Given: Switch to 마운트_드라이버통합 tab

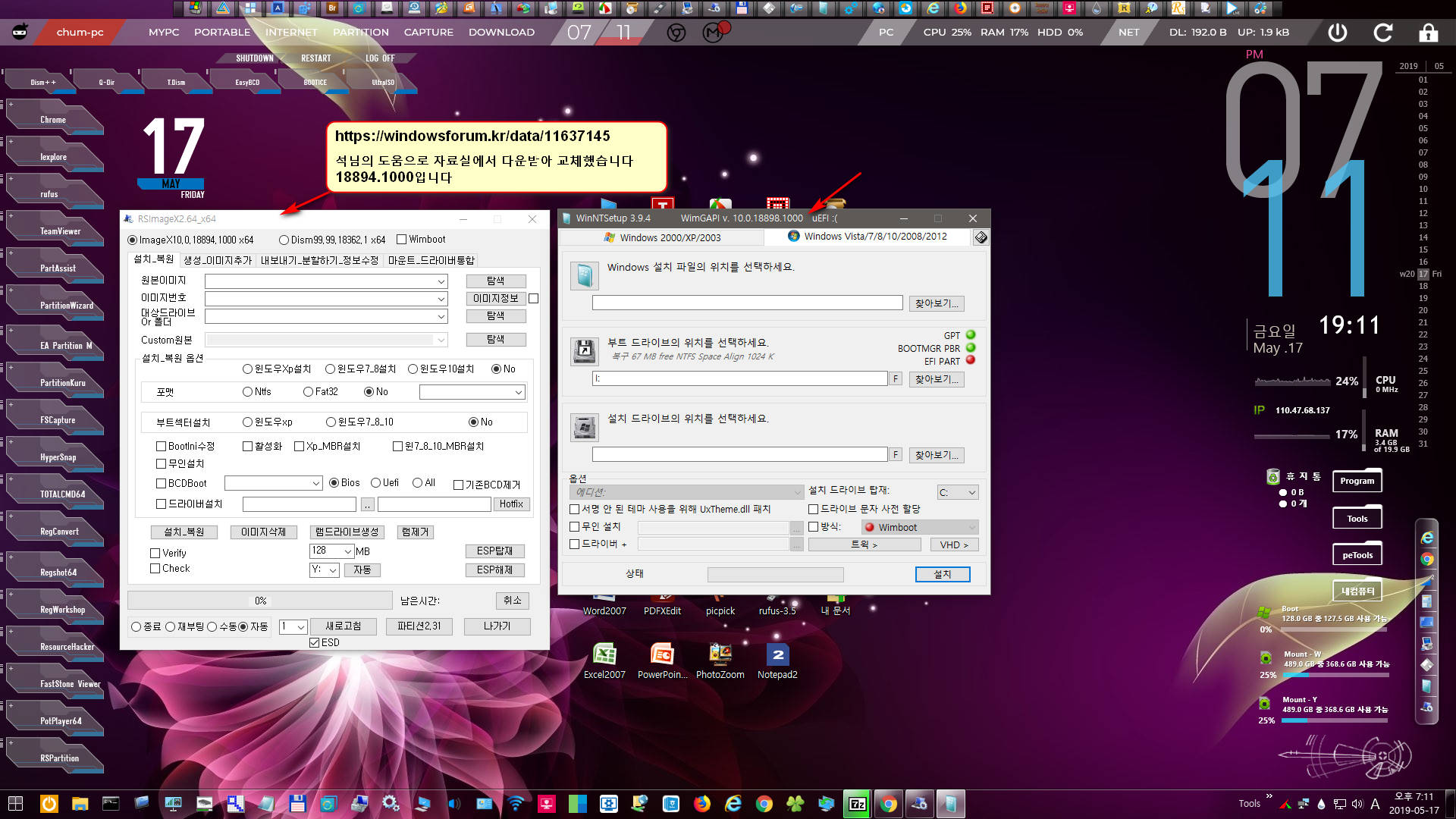Looking at the screenshot, I should [x=431, y=260].
